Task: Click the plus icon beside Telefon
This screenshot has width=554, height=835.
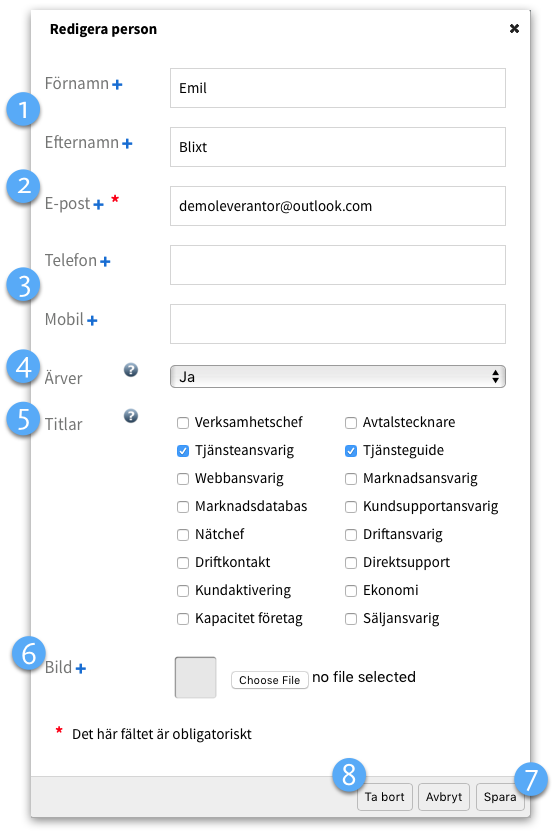Action: (x=105, y=261)
